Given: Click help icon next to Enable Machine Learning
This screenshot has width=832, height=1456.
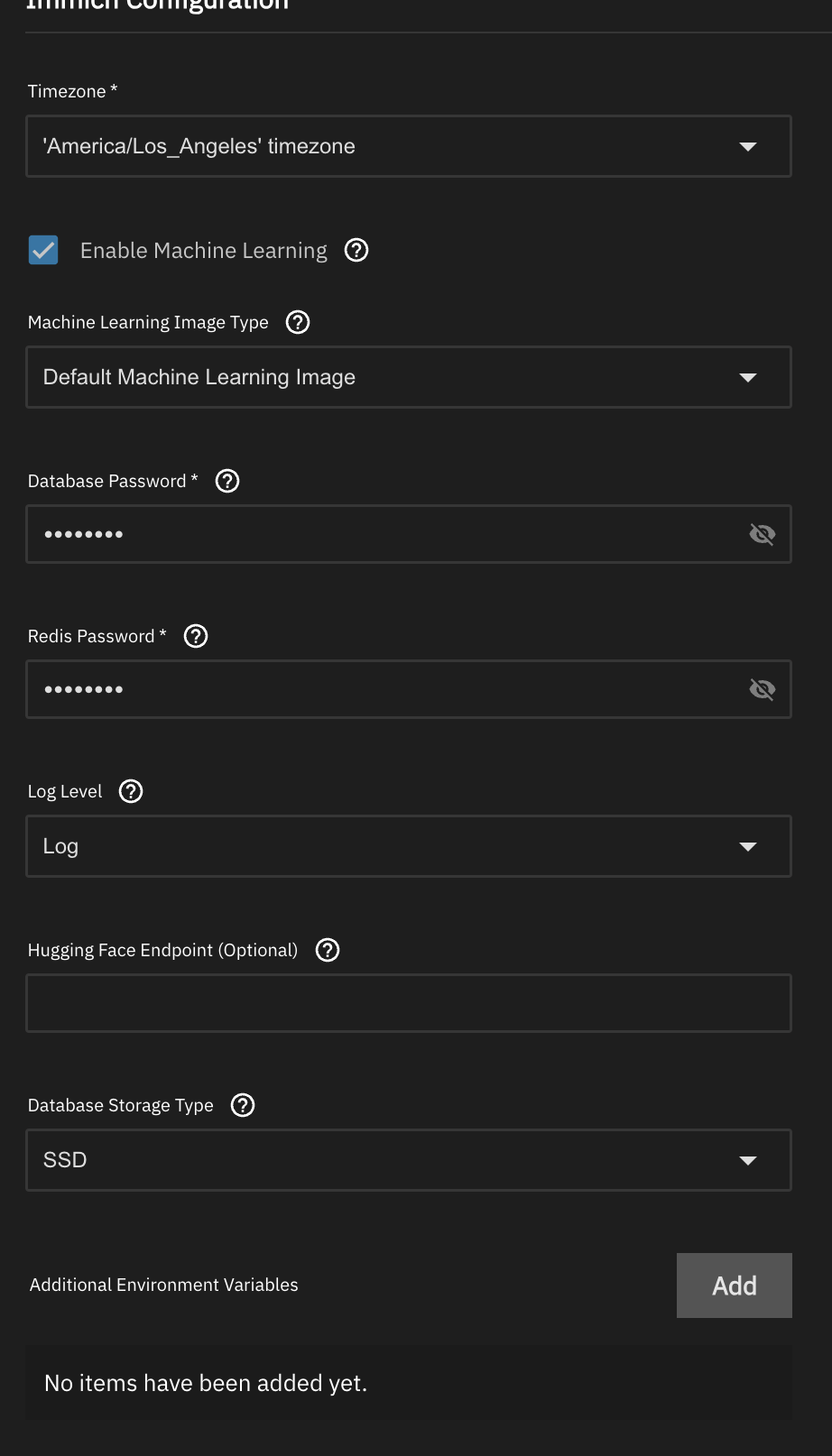Looking at the screenshot, I should coord(356,250).
